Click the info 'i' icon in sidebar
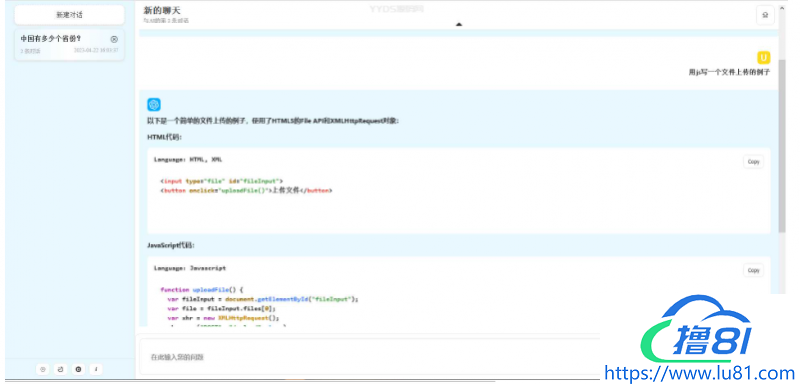This screenshot has height=384, width=800. tap(96, 369)
